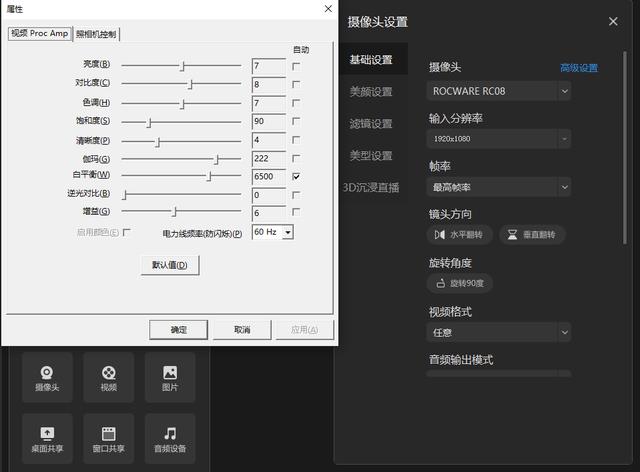Switch to the 照相机控制 tab
640x472 pixels.
(x=96, y=34)
